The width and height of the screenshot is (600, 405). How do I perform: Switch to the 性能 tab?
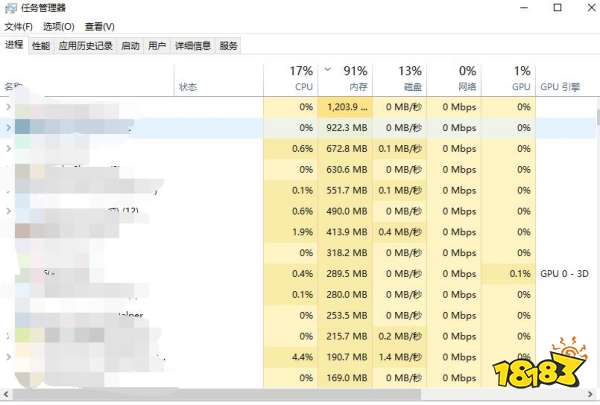41,46
